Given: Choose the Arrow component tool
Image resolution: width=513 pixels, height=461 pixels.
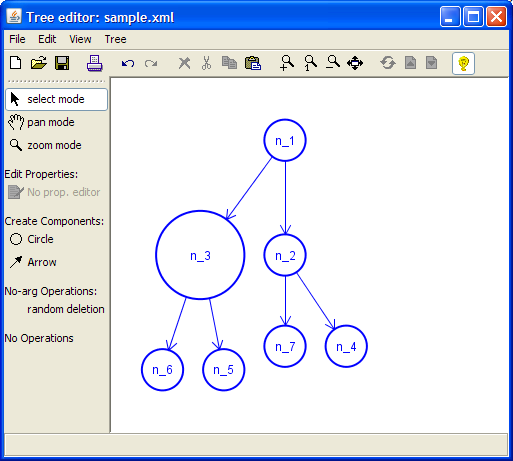Looking at the screenshot, I should (33, 262).
